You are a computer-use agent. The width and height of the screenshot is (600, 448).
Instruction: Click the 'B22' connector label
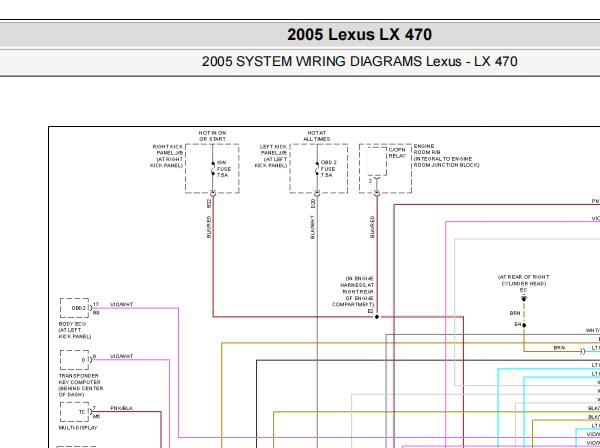[x=209, y=204]
